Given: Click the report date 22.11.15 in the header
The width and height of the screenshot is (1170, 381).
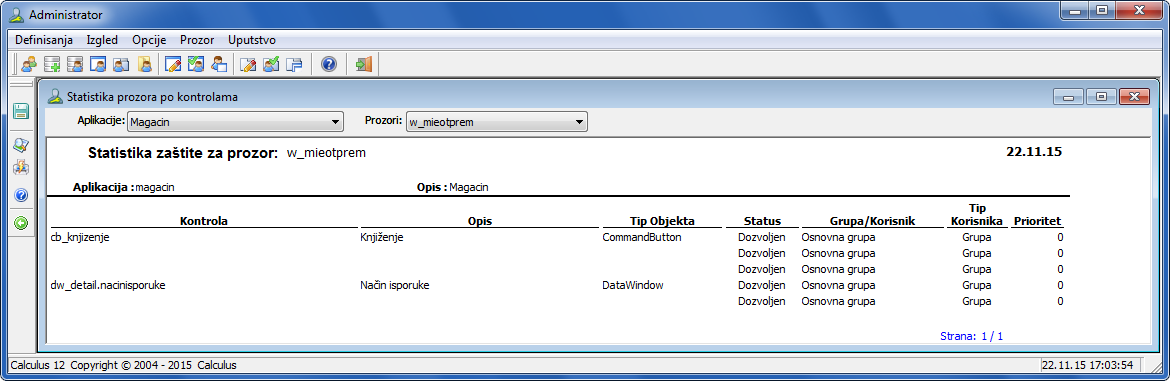Looking at the screenshot, I should tap(1033, 151).
